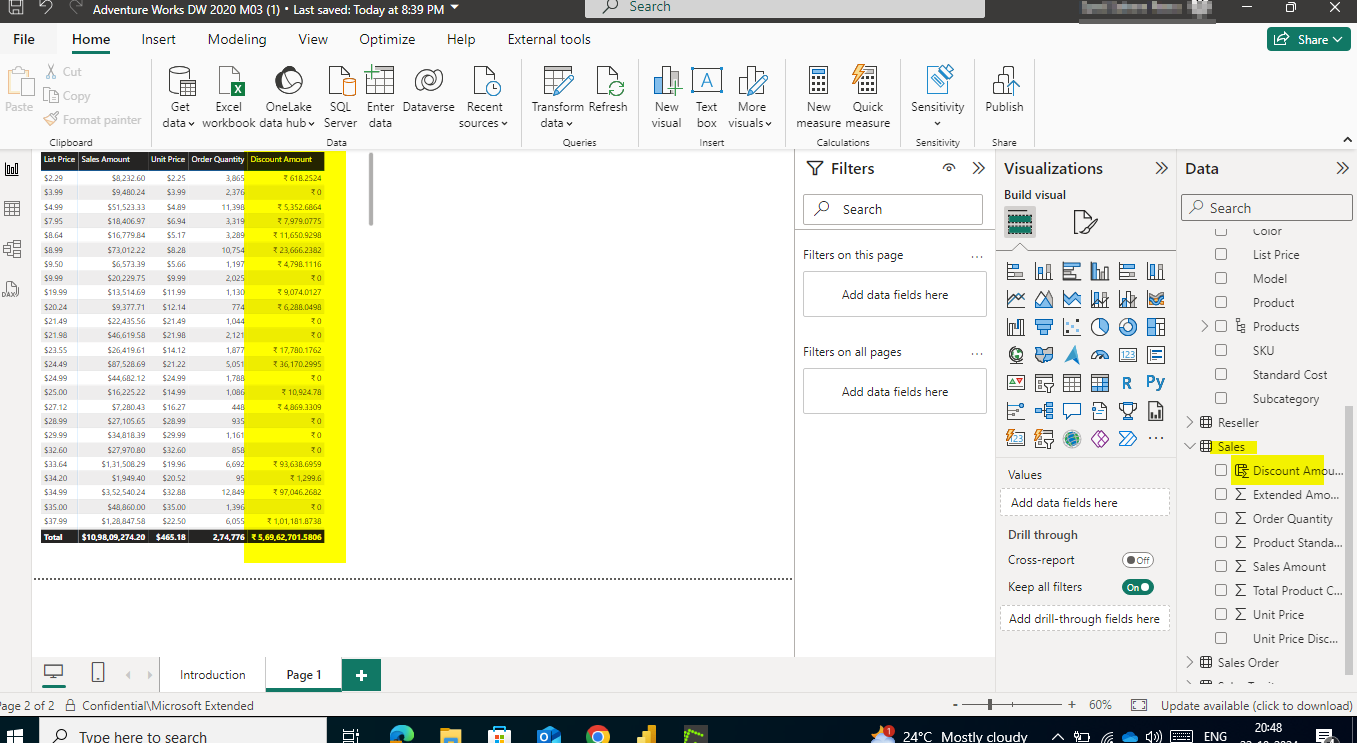Select the treemap visual
The width and height of the screenshot is (1357, 743).
(x=1155, y=327)
